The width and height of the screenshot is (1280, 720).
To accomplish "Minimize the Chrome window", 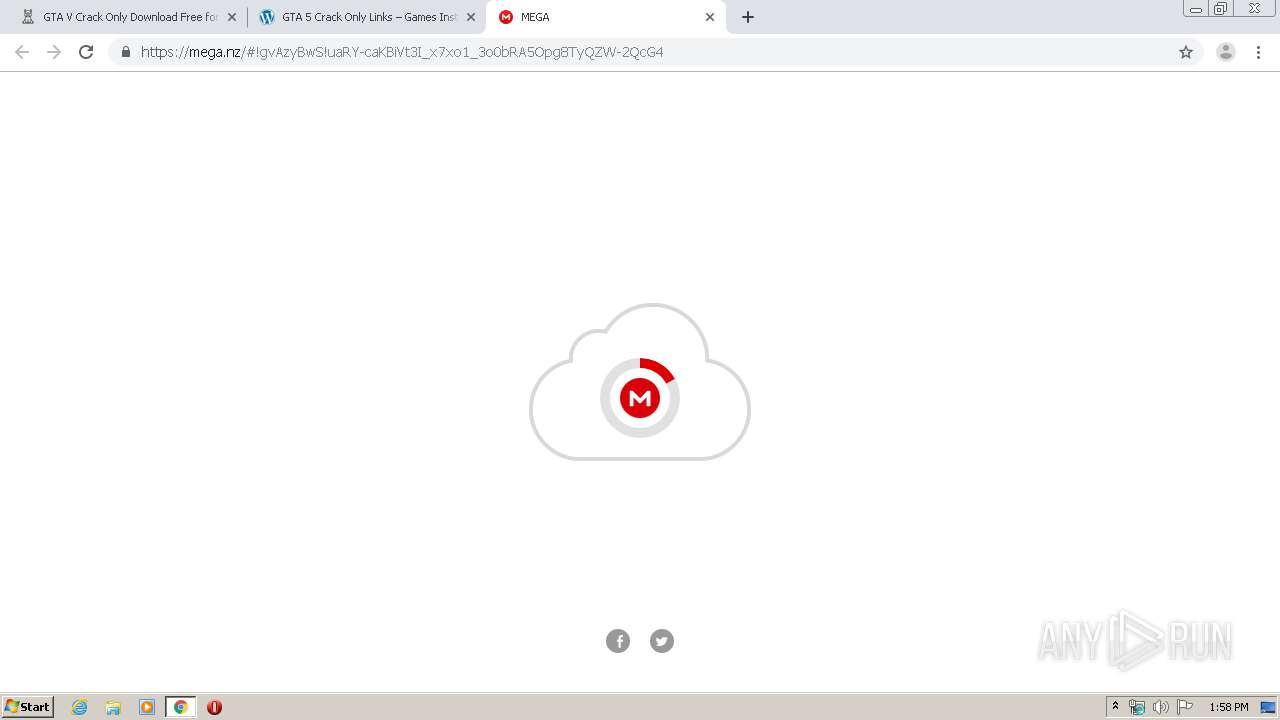I will 1196,9.
